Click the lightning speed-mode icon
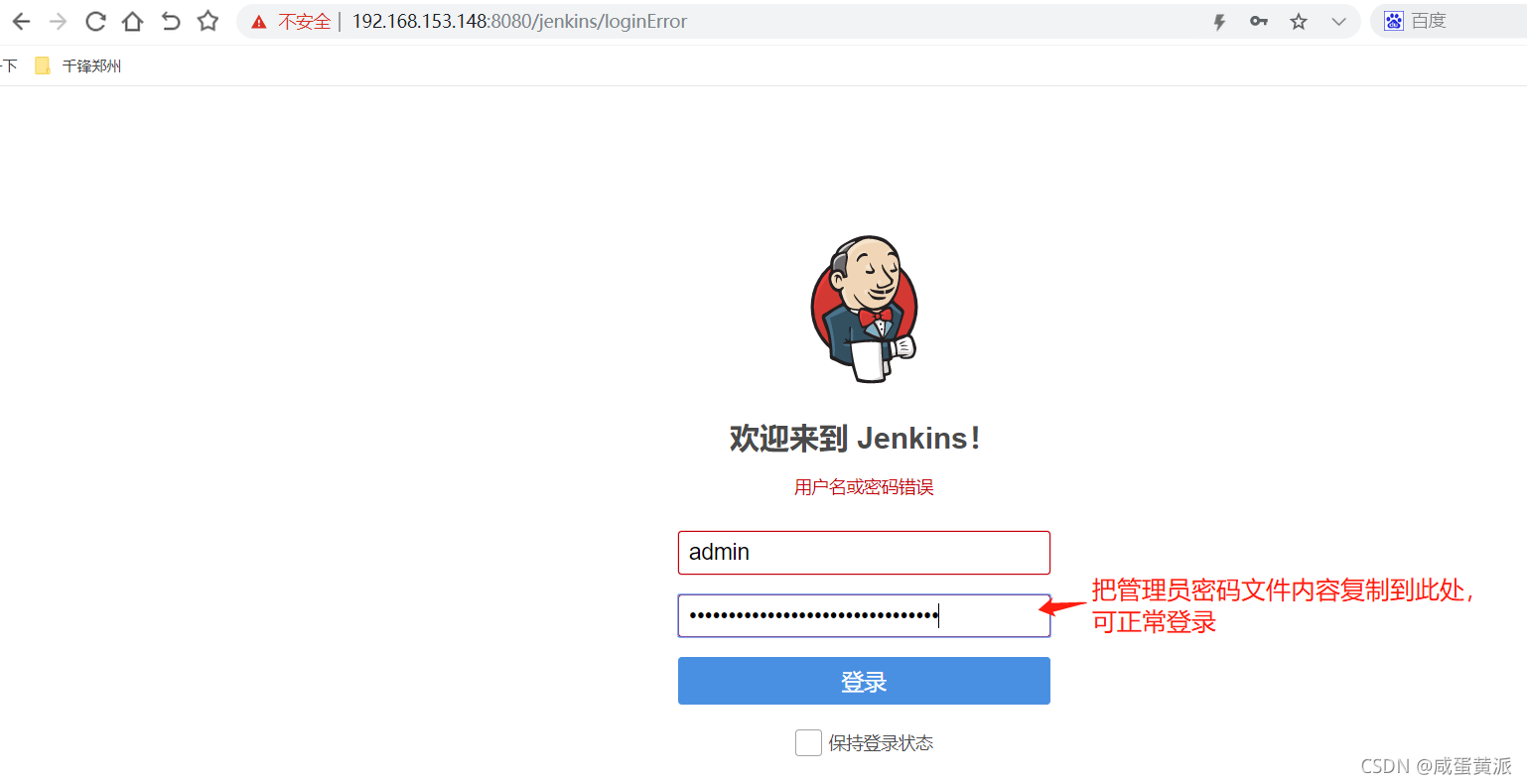Image resolution: width=1527 pixels, height=784 pixels. pos(1219,22)
